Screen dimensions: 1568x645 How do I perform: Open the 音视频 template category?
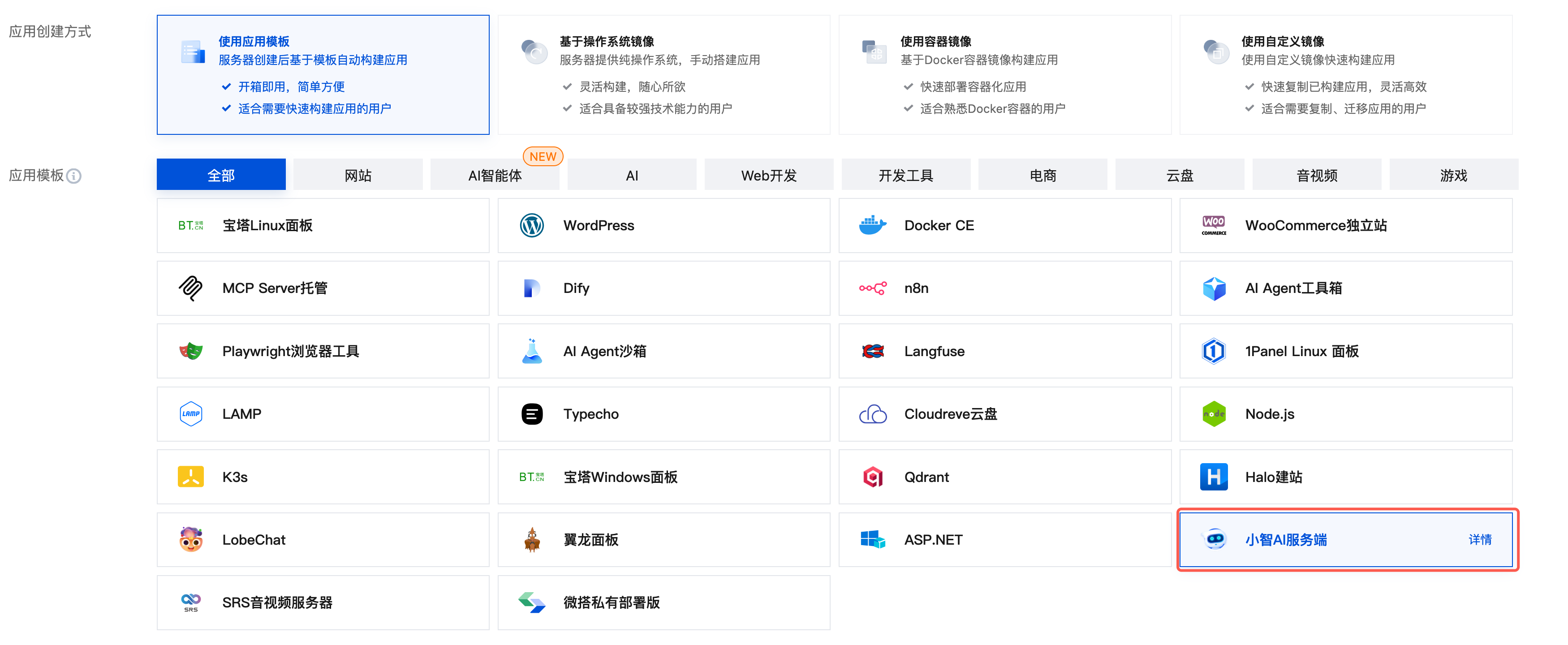pos(1316,176)
